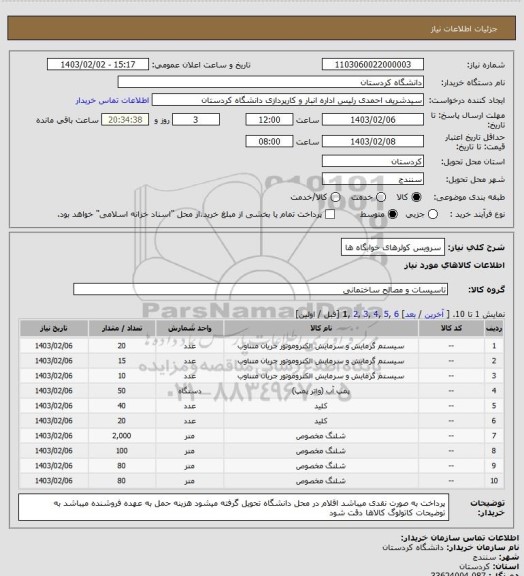This screenshot has width=524, height=576.
Task: Click the ردیف column header
Action: tap(494, 328)
